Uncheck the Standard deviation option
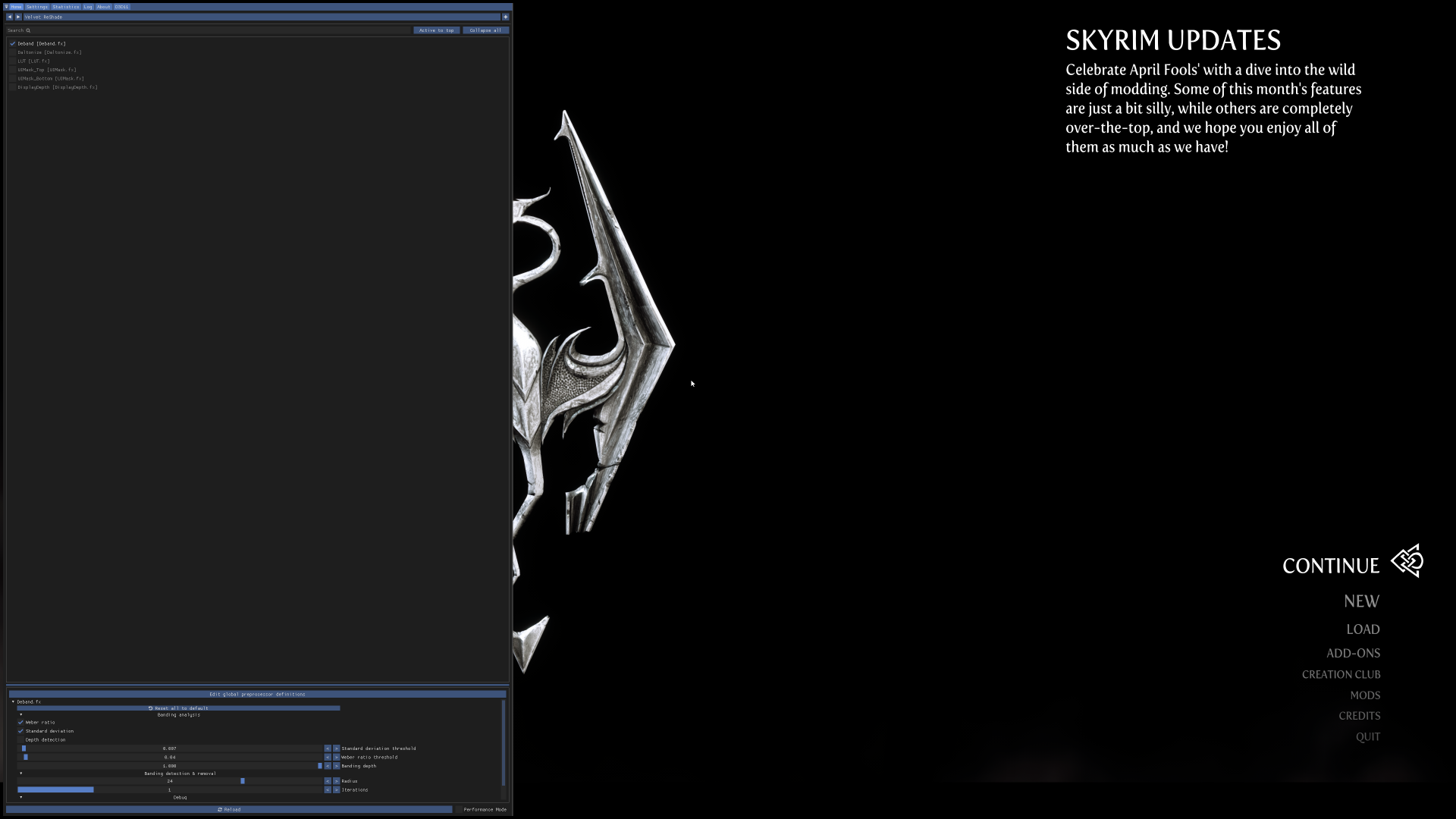 [20, 731]
